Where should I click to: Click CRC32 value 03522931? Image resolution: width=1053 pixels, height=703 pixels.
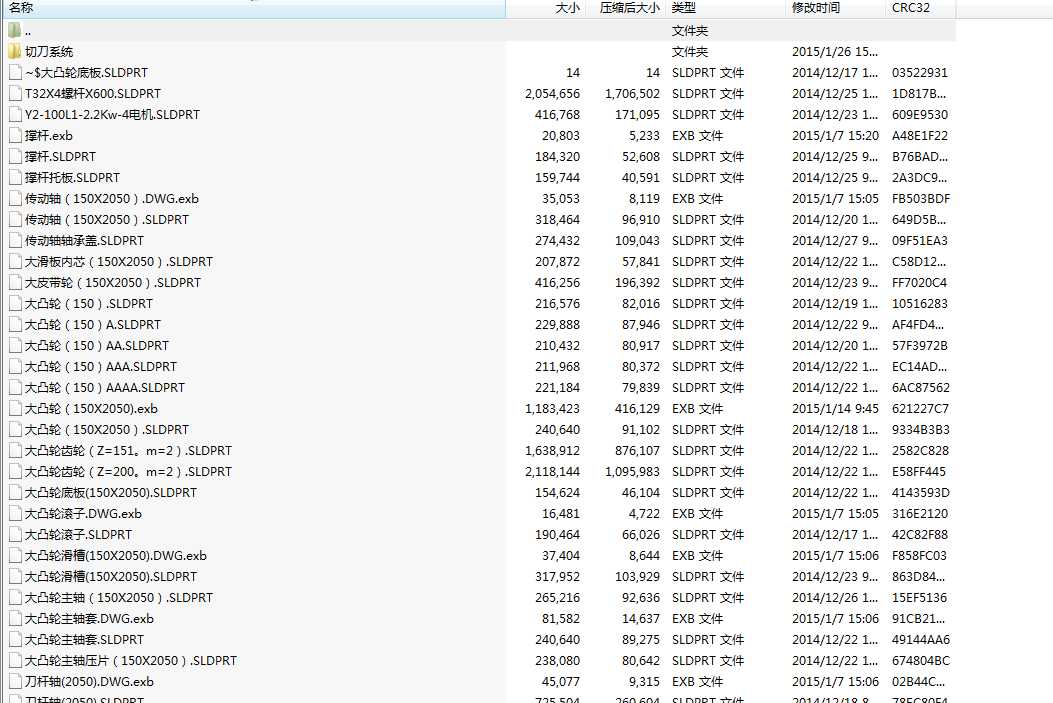click(x=919, y=73)
